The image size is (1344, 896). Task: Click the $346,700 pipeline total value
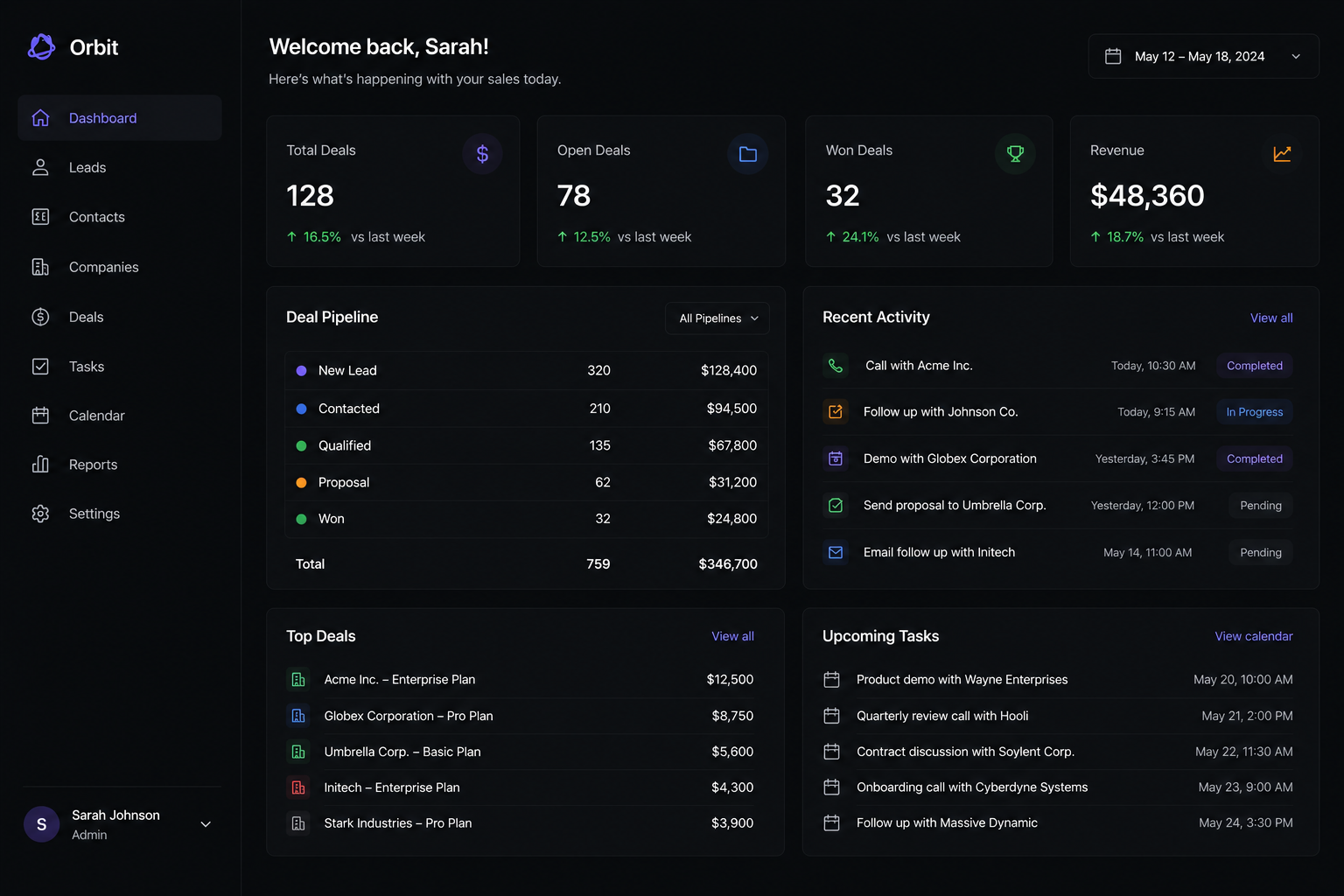tap(728, 564)
